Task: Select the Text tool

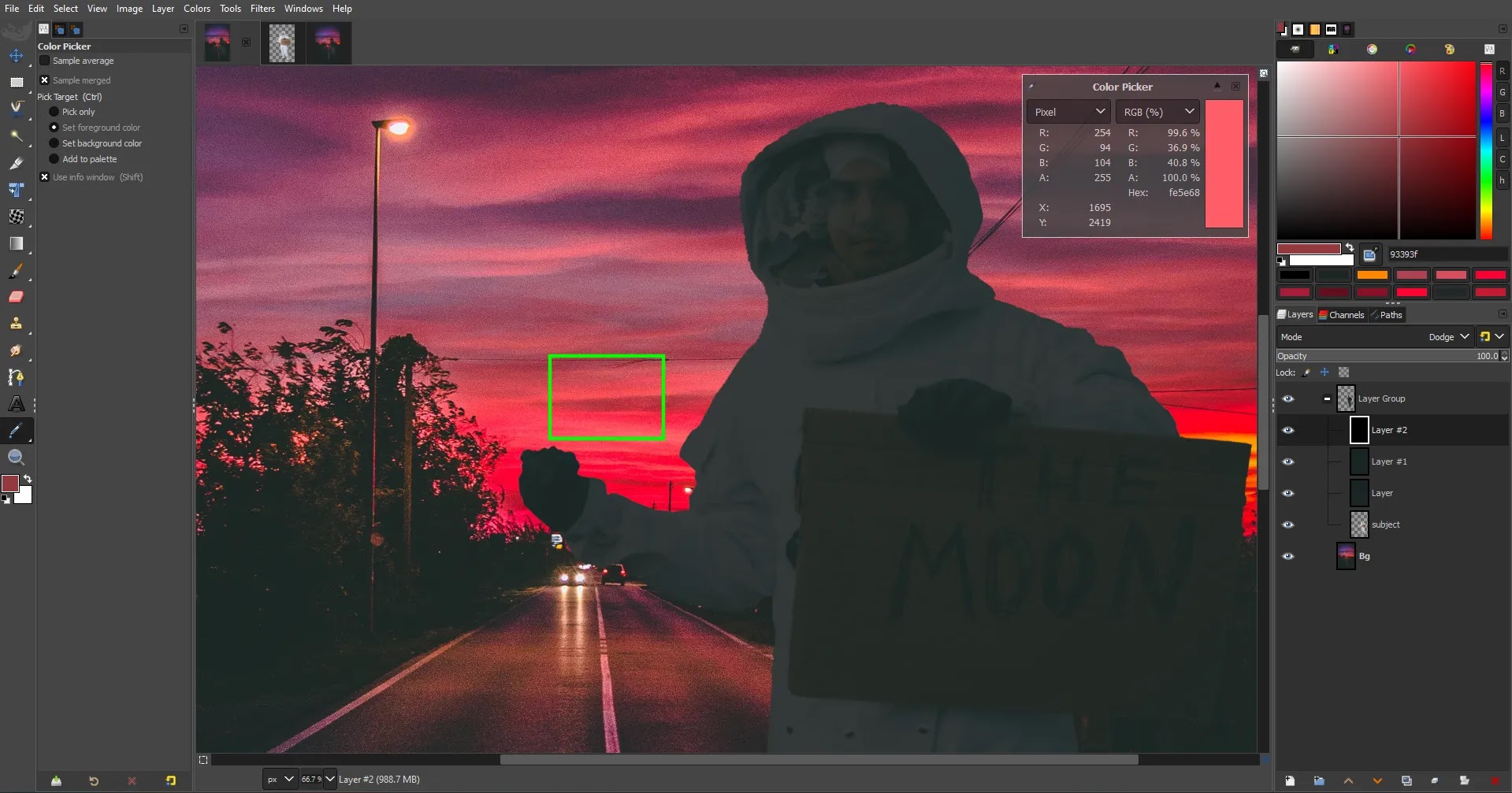Action: [x=16, y=404]
